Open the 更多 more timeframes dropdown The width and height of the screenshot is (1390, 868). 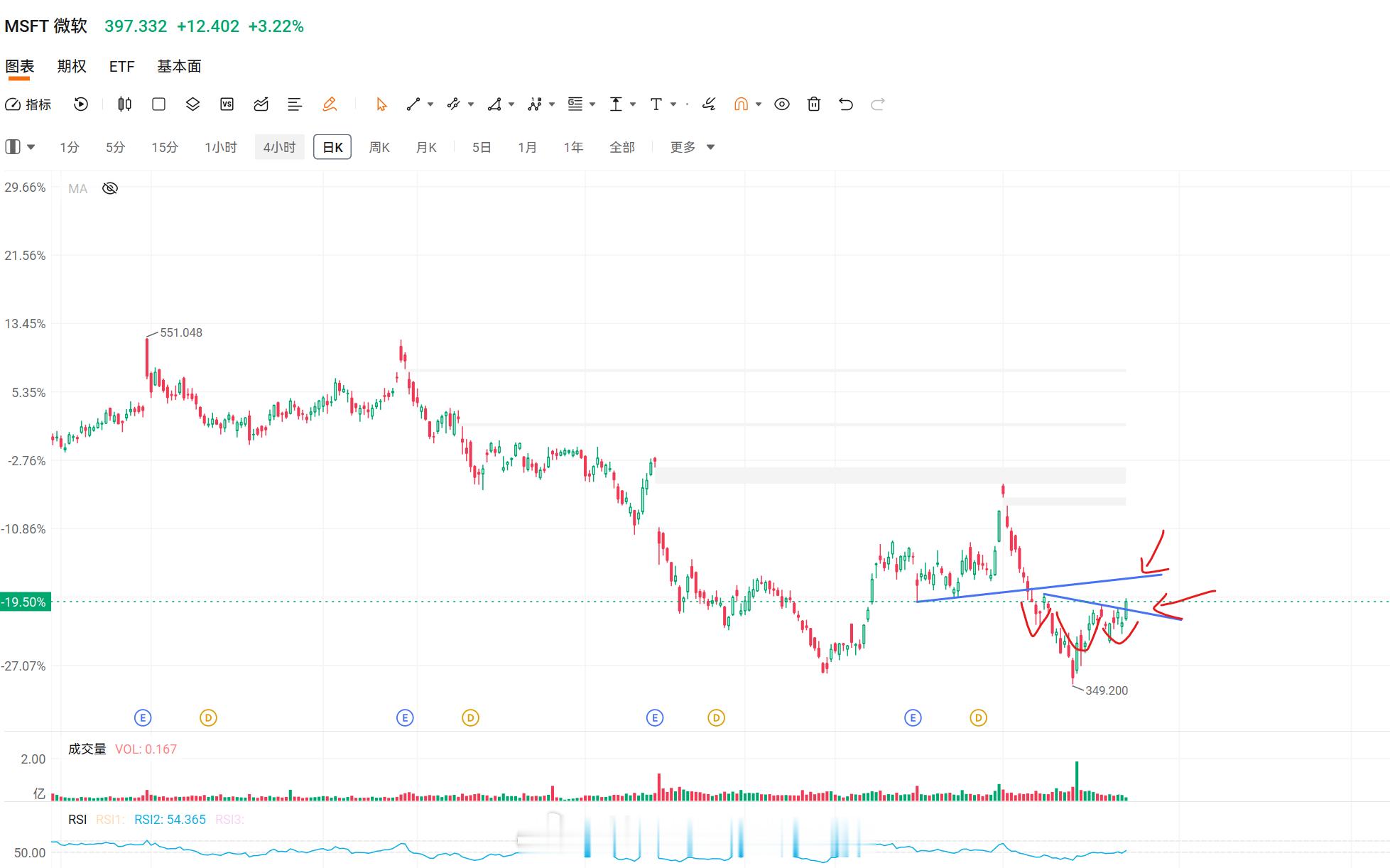click(x=692, y=147)
